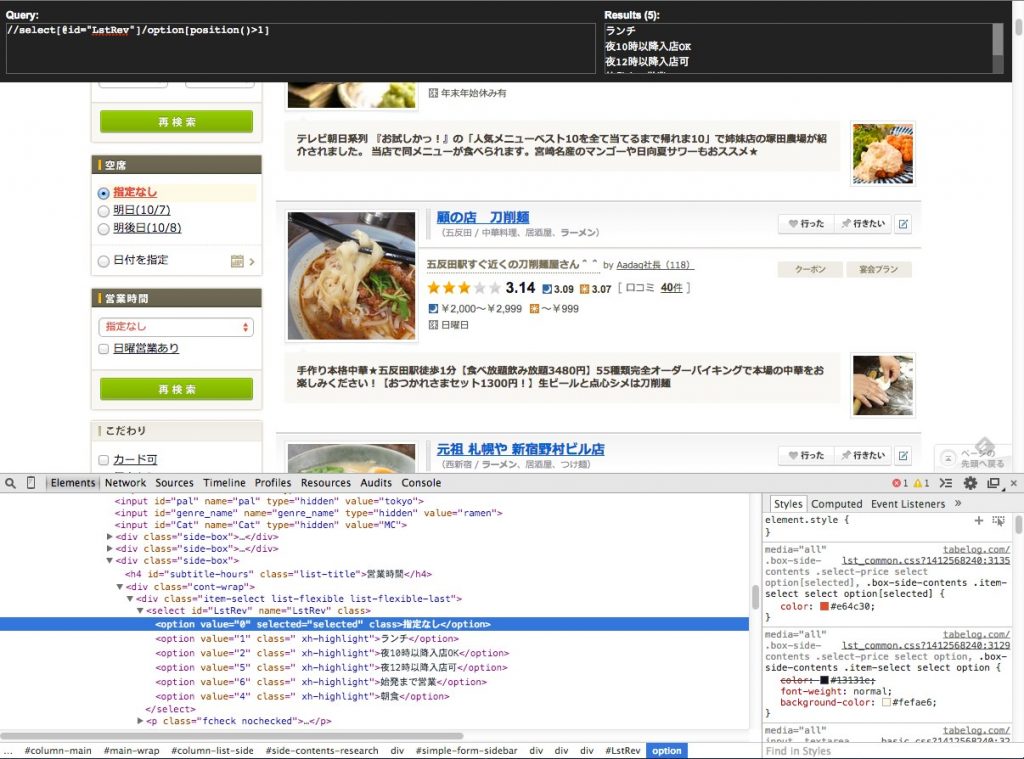Check the 日曜営業あり checkbox
This screenshot has width=1024, height=759.
pos(103,349)
